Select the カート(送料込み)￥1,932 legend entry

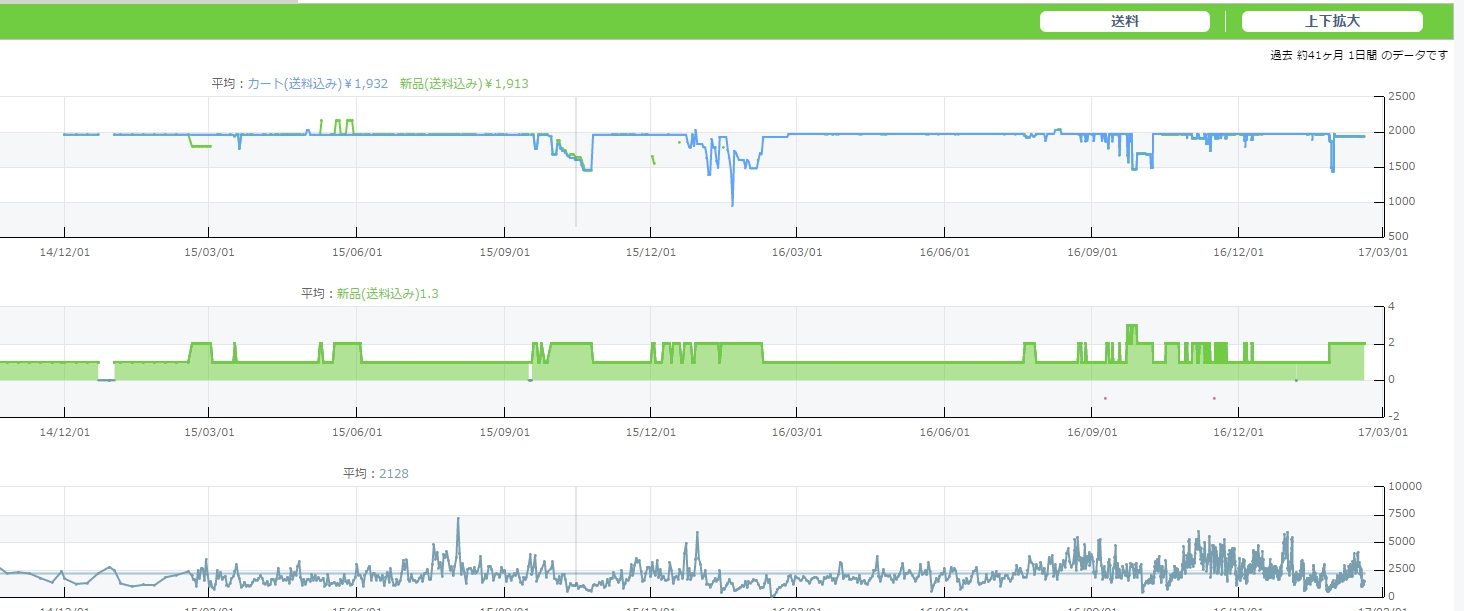click(x=317, y=84)
